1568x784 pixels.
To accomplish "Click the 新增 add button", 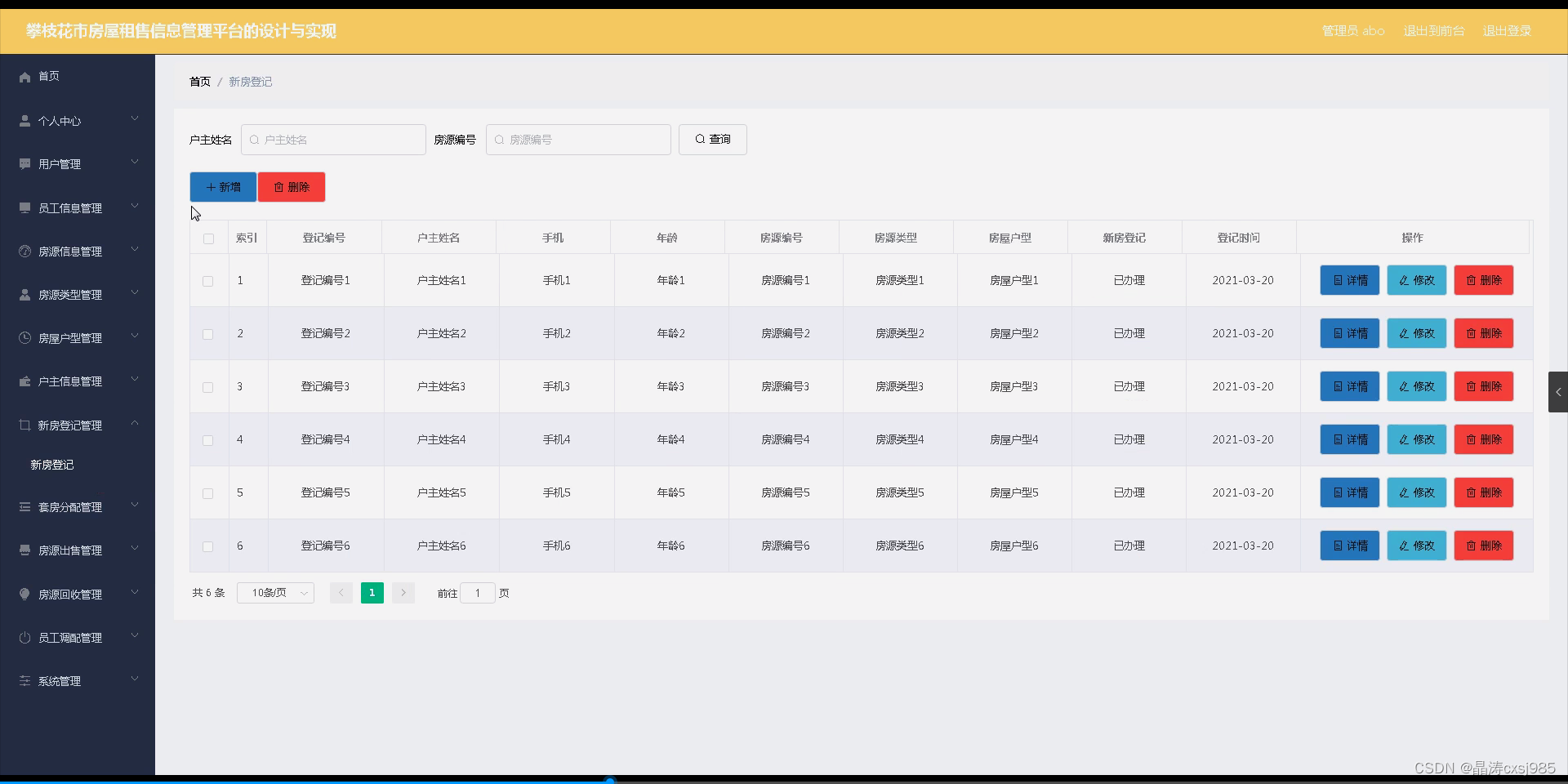I will (x=223, y=187).
